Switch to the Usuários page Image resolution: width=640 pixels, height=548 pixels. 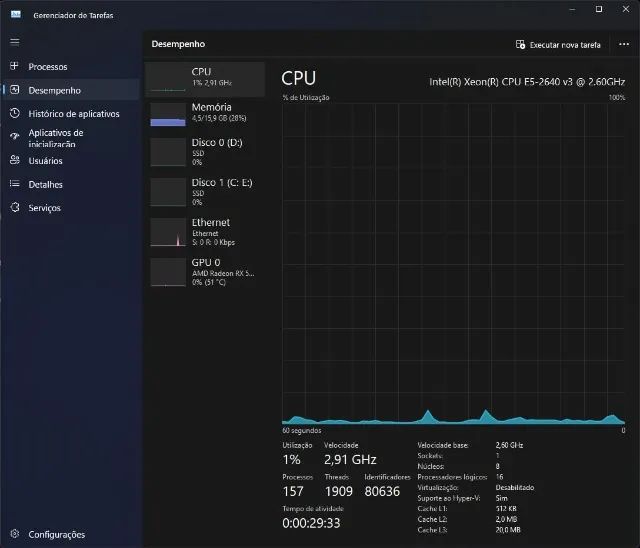click(x=72, y=161)
